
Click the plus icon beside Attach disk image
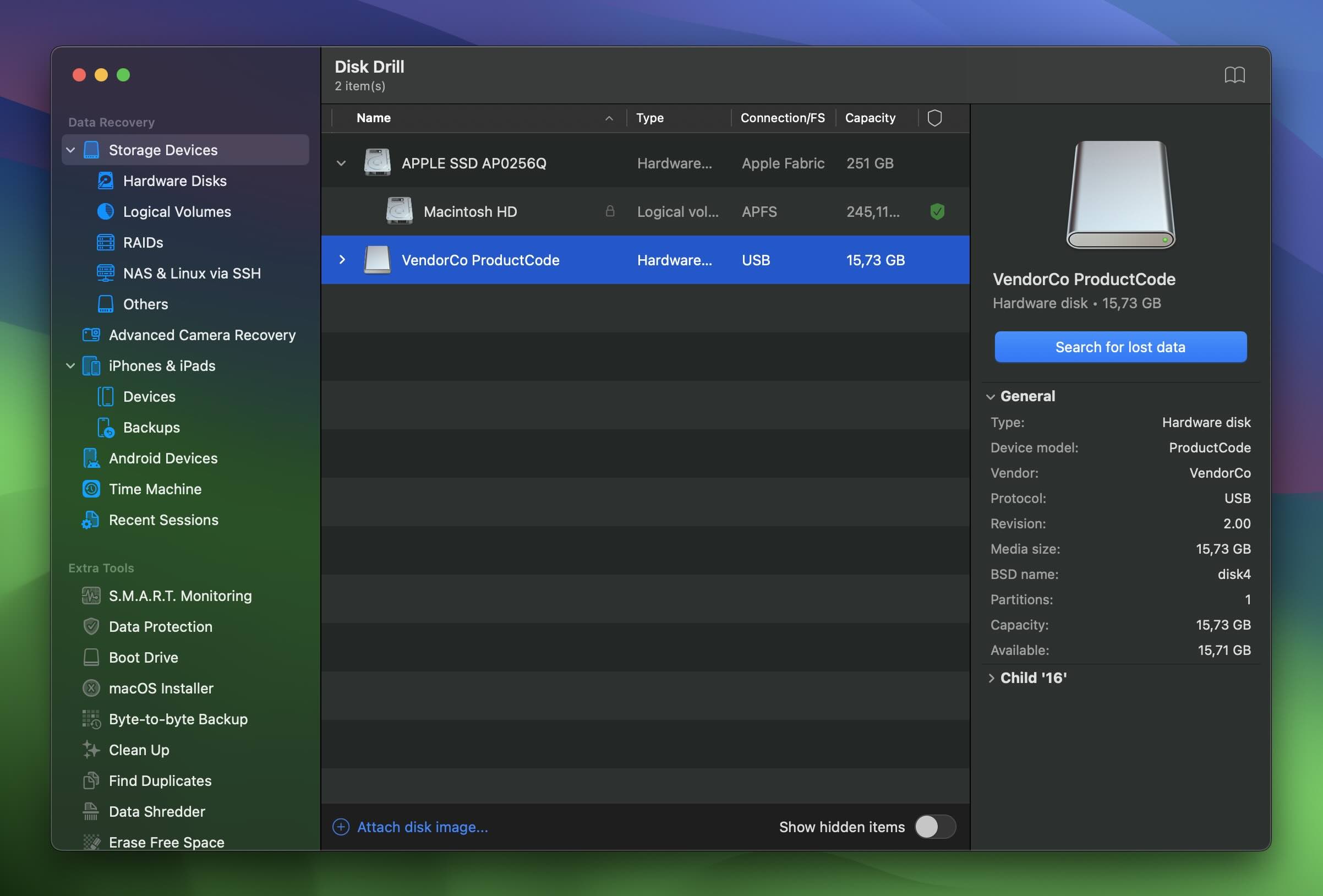[341, 827]
